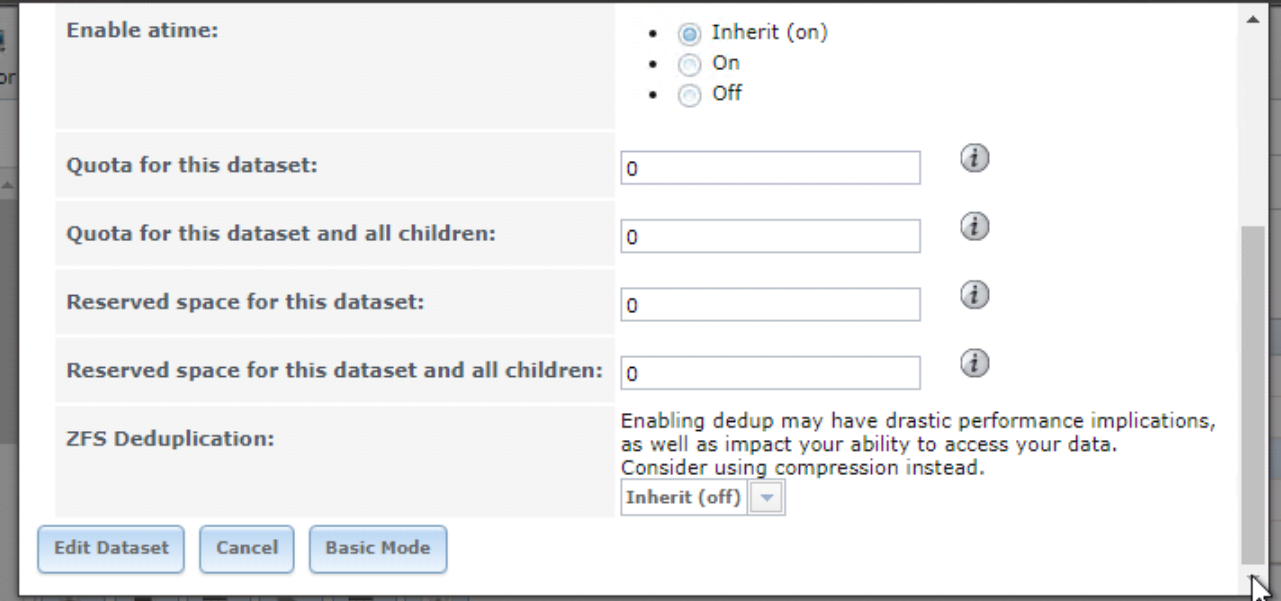Click the empty scrollbar track above the thumb
1281x601 pixels.
click(1252, 128)
